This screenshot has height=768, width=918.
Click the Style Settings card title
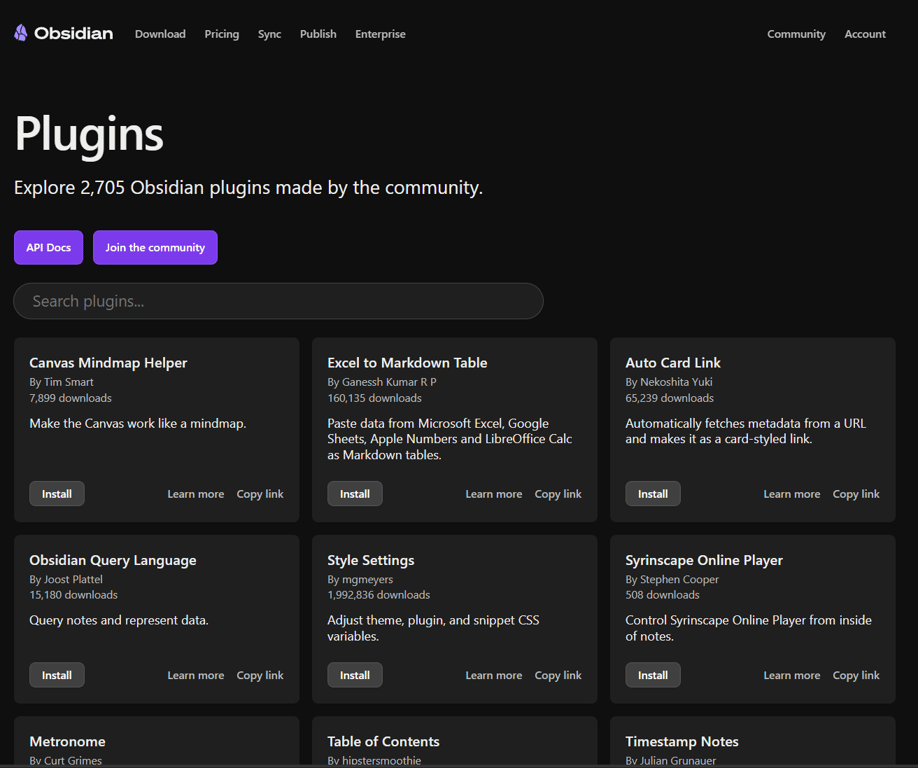pyautogui.click(x=371, y=560)
